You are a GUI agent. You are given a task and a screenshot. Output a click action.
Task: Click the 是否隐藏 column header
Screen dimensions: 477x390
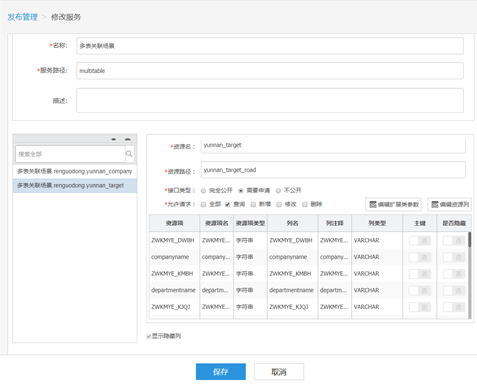pyautogui.click(x=454, y=223)
